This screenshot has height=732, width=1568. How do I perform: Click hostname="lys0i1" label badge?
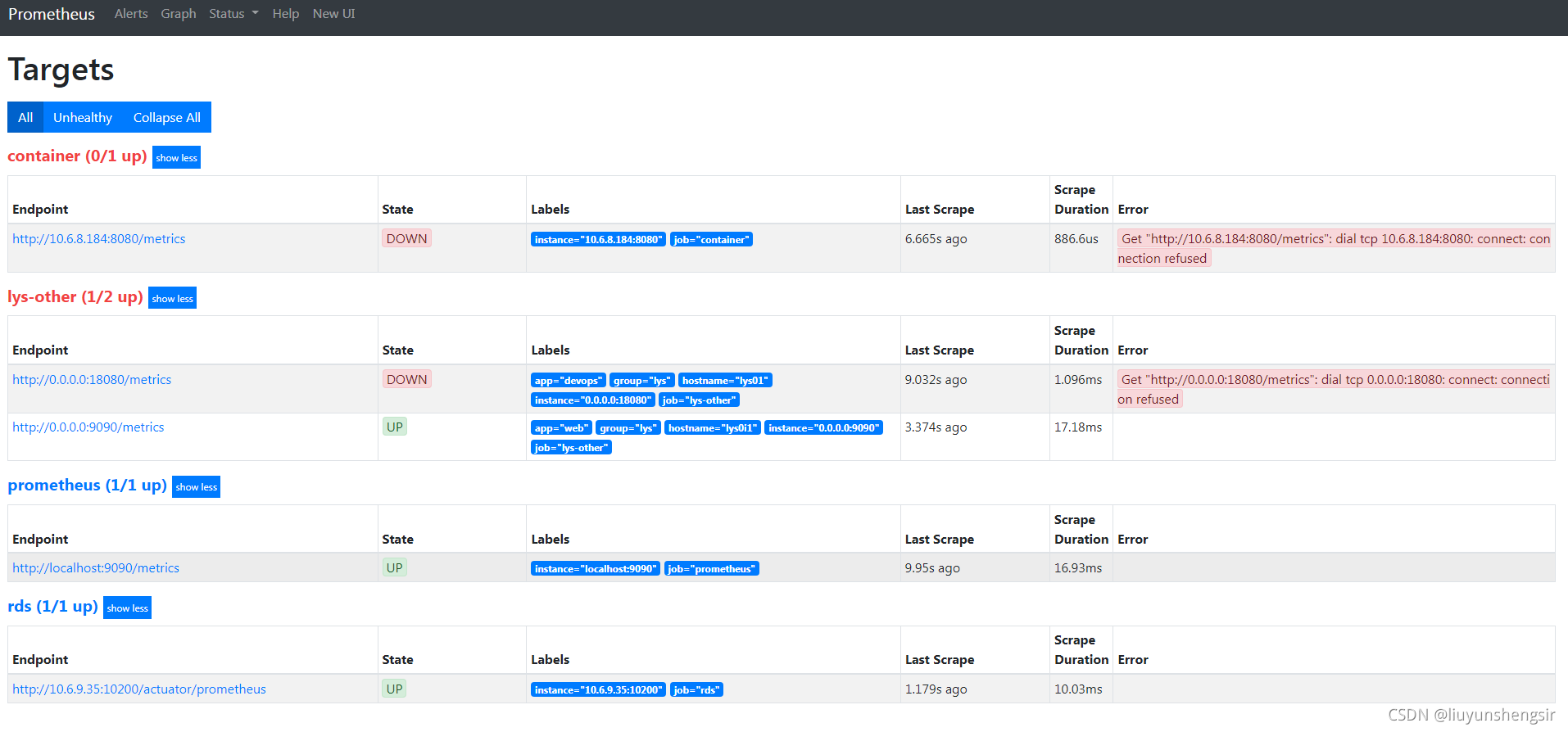click(713, 428)
